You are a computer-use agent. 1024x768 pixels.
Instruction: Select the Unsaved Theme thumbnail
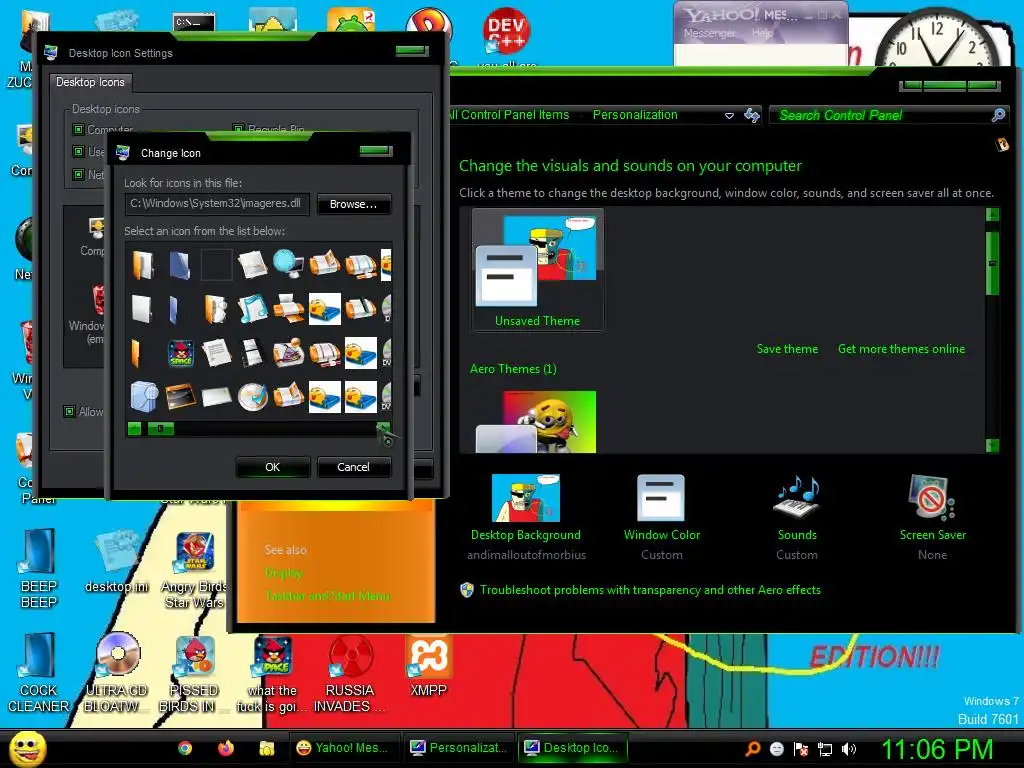coord(537,270)
